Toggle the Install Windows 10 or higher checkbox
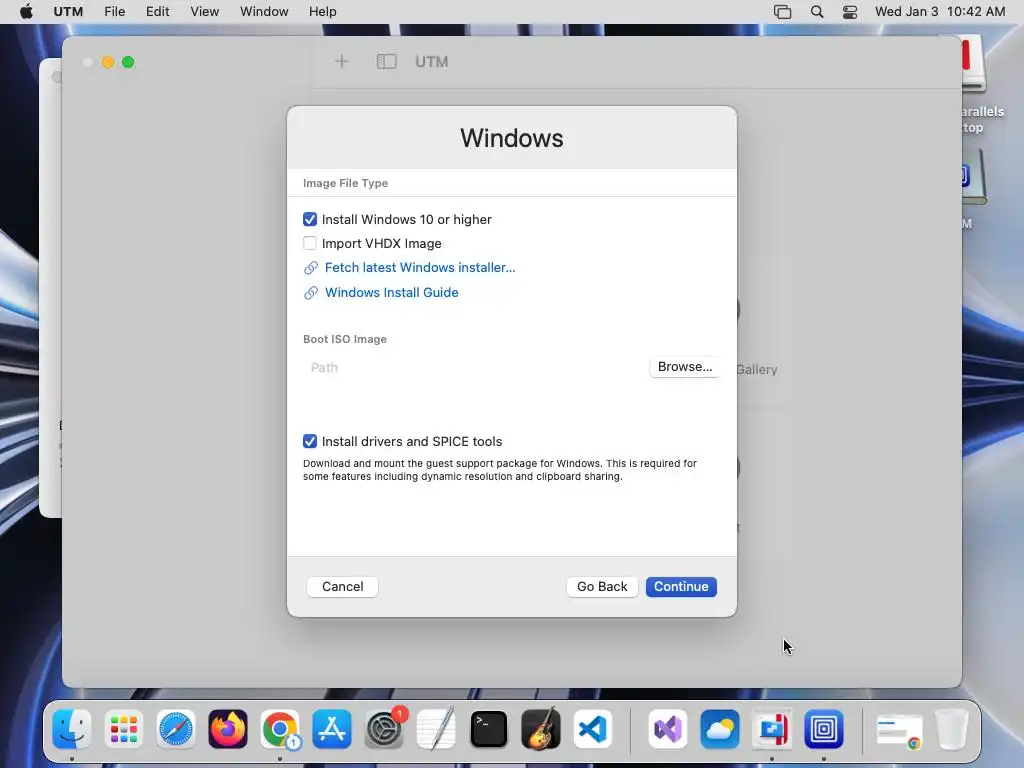The image size is (1024, 768). click(310, 219)
